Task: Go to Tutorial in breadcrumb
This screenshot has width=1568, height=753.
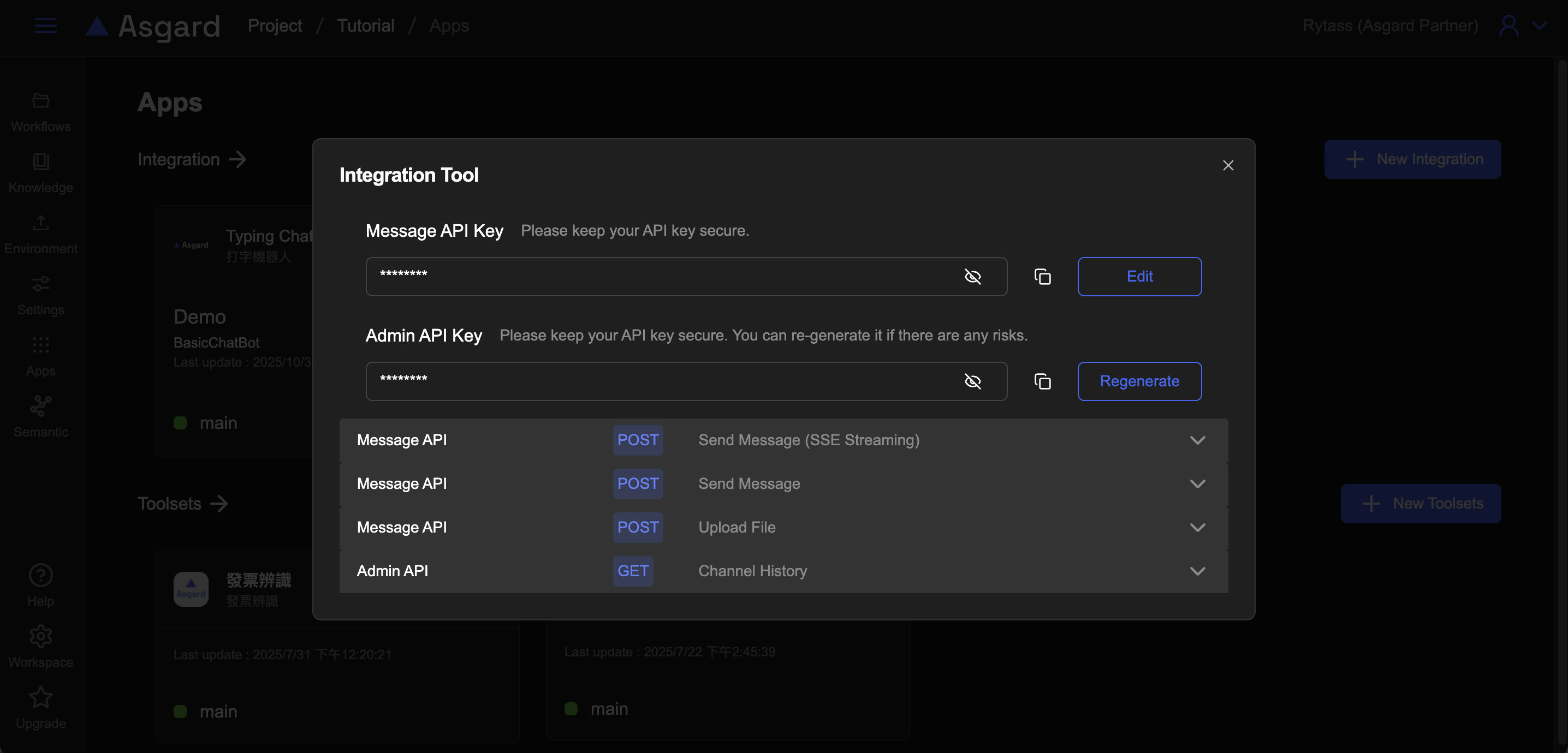Action: 365,26
